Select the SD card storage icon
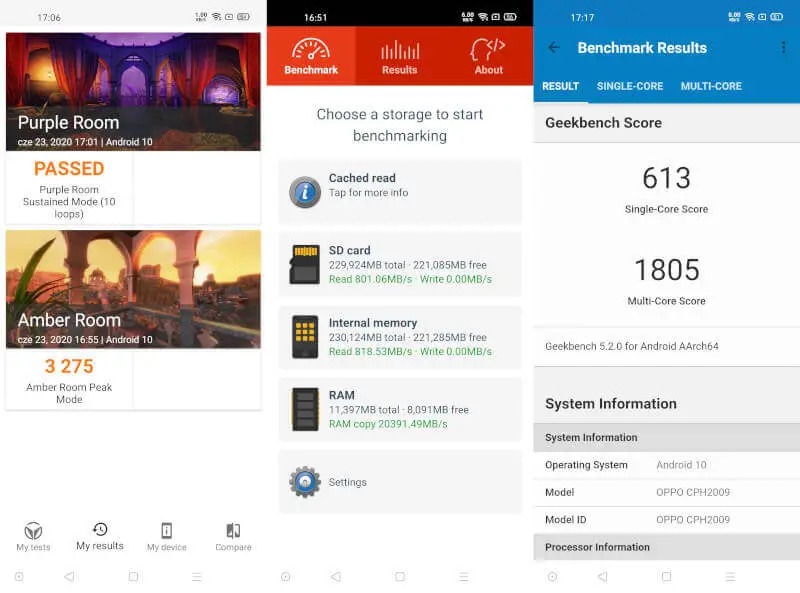800x593 pixels. (x=305, y=264)
